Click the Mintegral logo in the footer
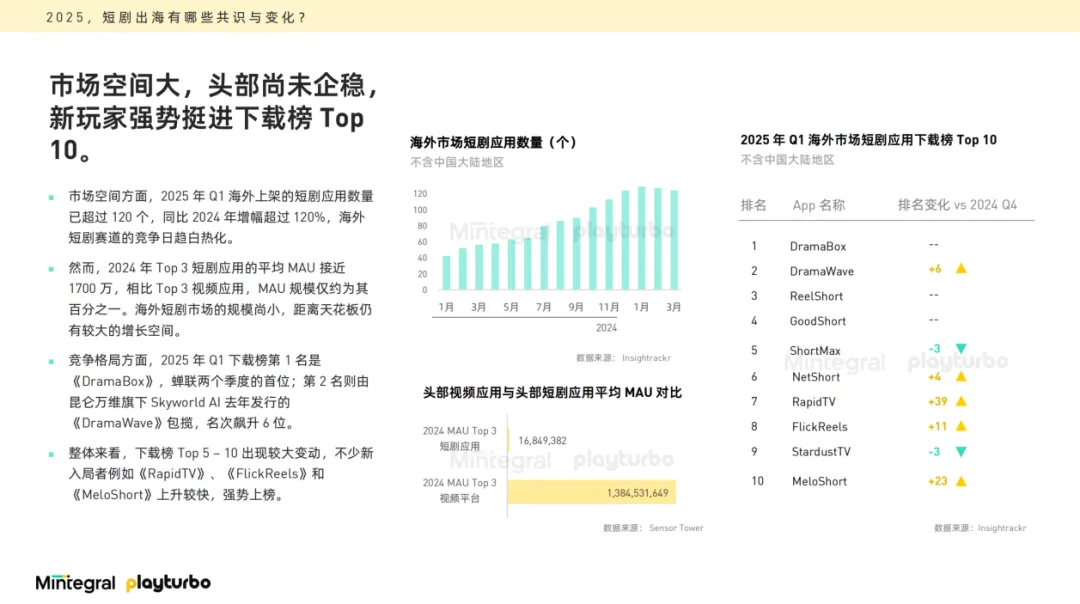The height and width of the screenshot is (604, 1080). 76,583
